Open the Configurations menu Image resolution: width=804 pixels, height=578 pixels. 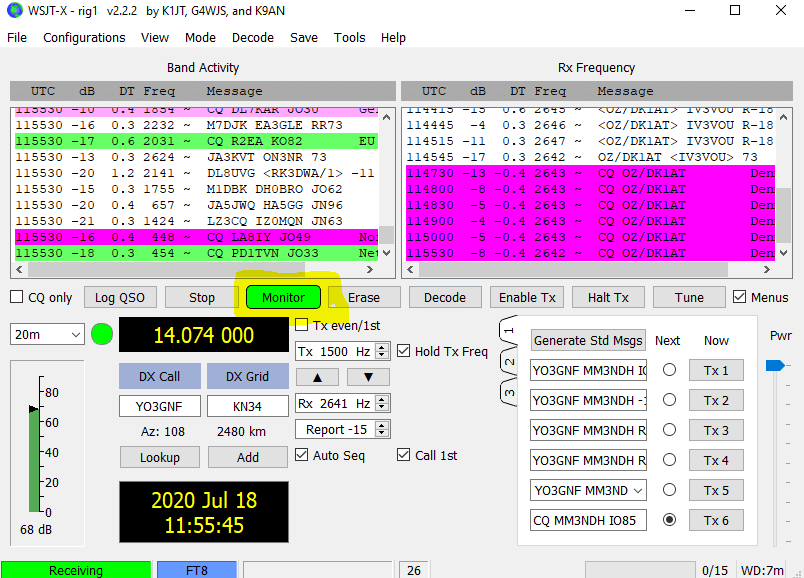(x=84, y=37)
